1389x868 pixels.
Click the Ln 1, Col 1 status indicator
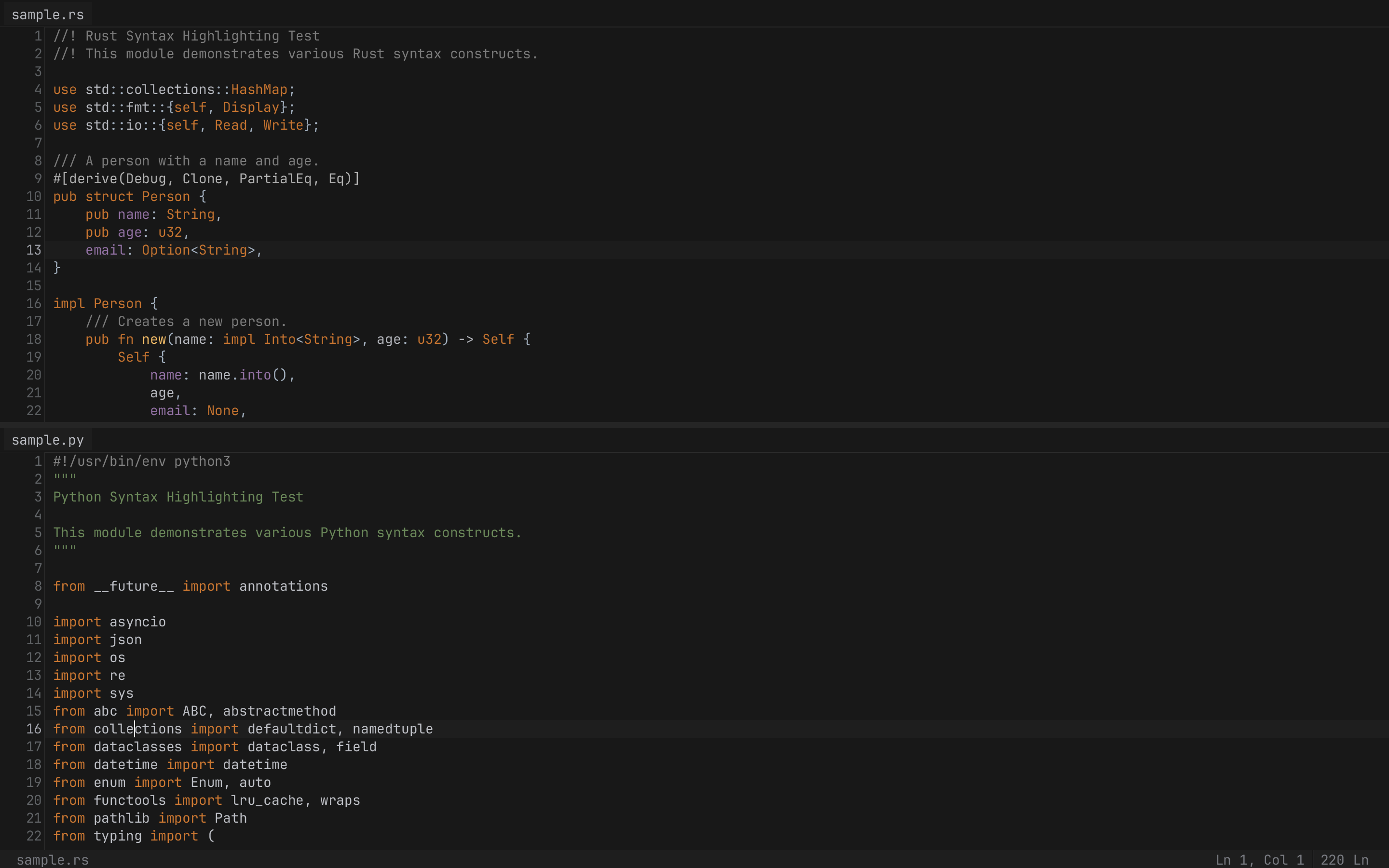[1260, 859]
